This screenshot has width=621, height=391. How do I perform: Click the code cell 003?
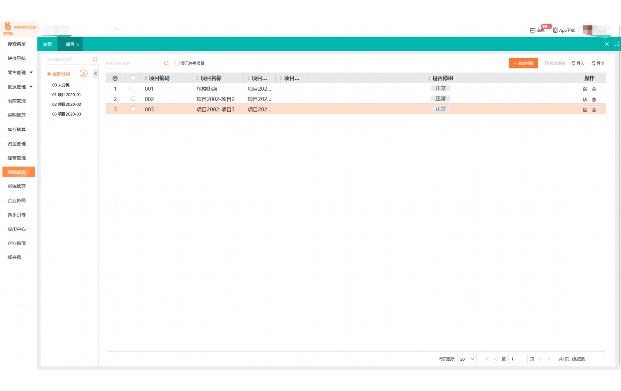pyautogui.click(x=149, y=109)
